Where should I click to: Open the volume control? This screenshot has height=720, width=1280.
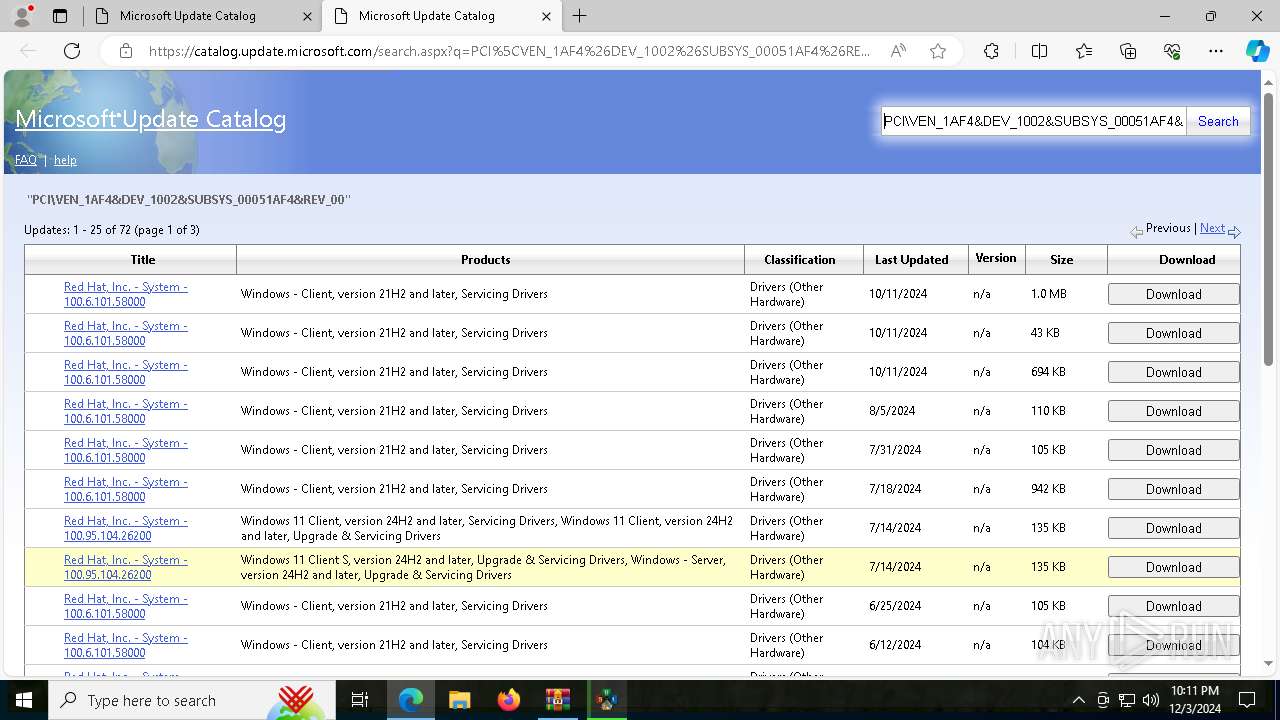pos(1151,700)
